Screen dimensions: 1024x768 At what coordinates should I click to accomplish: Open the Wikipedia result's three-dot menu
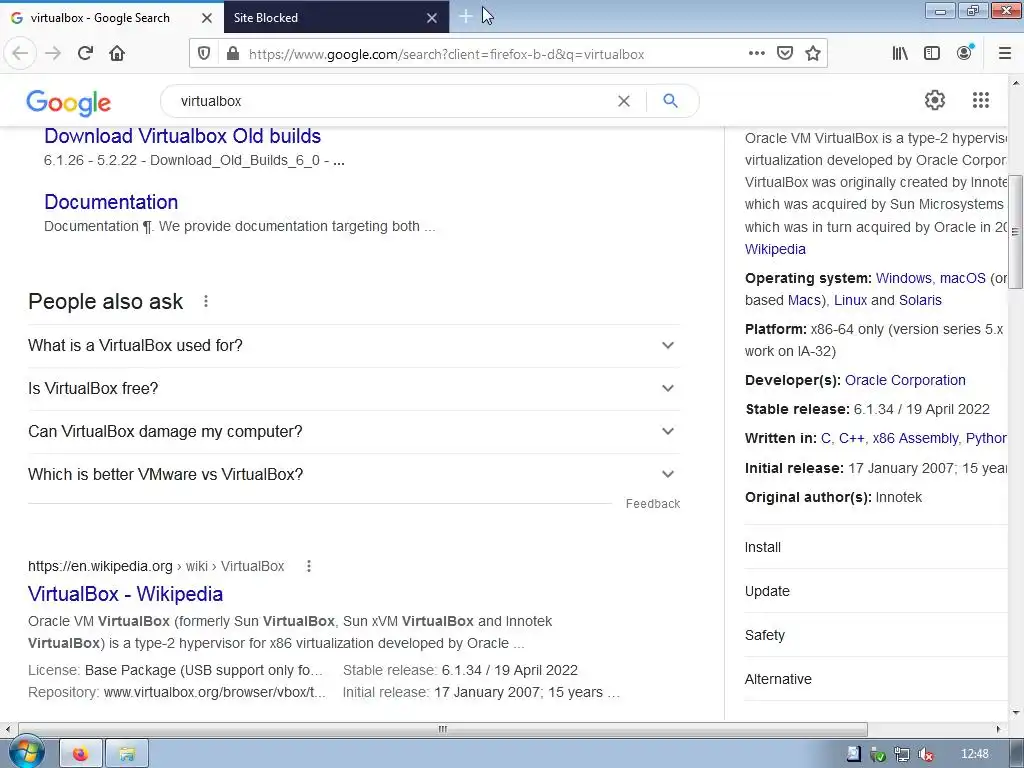309,566
